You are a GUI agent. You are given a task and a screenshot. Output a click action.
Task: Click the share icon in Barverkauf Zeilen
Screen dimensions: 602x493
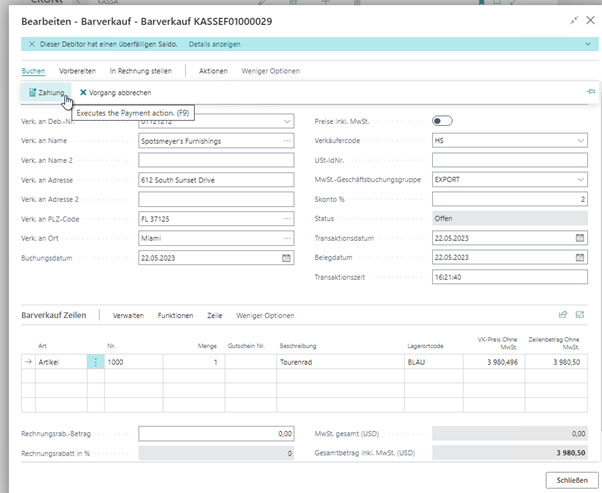563,315
